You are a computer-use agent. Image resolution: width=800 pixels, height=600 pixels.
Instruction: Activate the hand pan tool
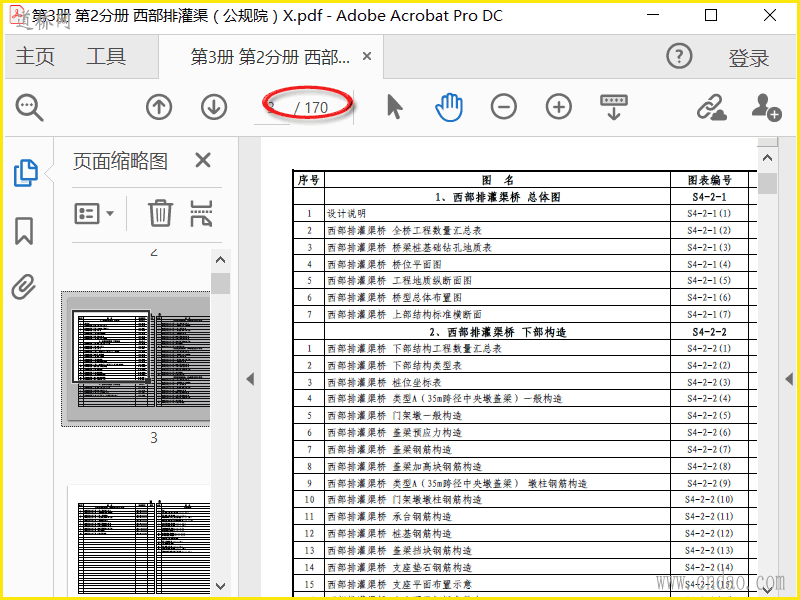449,107
